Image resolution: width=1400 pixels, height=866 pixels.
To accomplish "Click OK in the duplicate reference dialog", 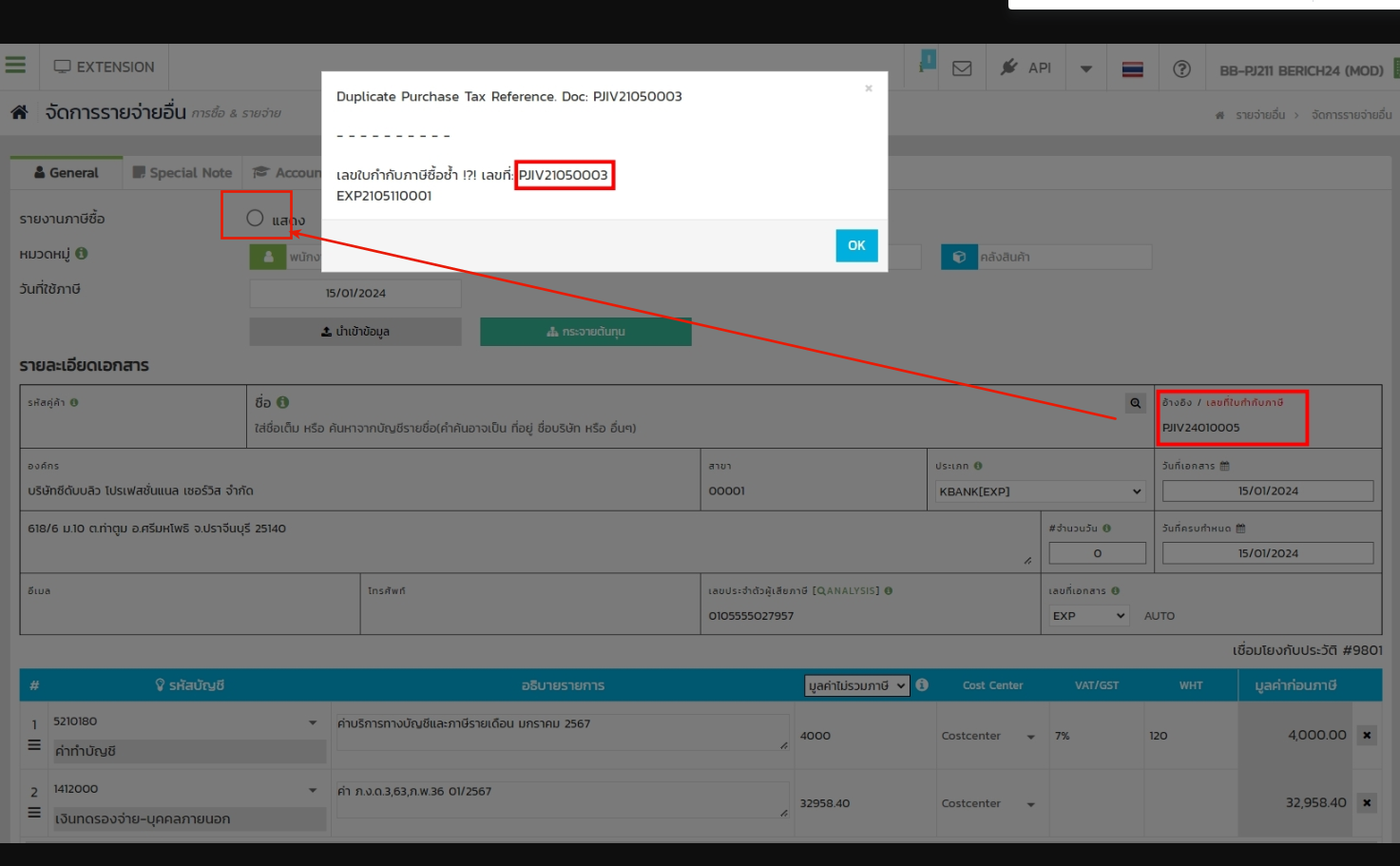I will (x=856, y=245).
